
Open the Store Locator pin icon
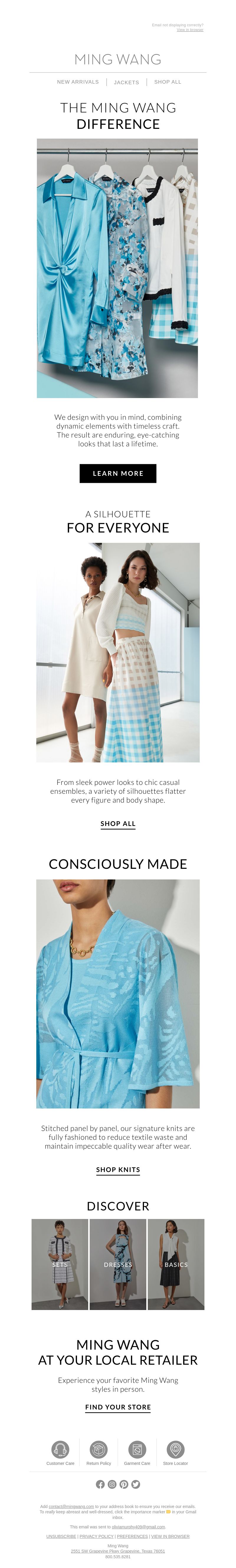coord(175,1449)
